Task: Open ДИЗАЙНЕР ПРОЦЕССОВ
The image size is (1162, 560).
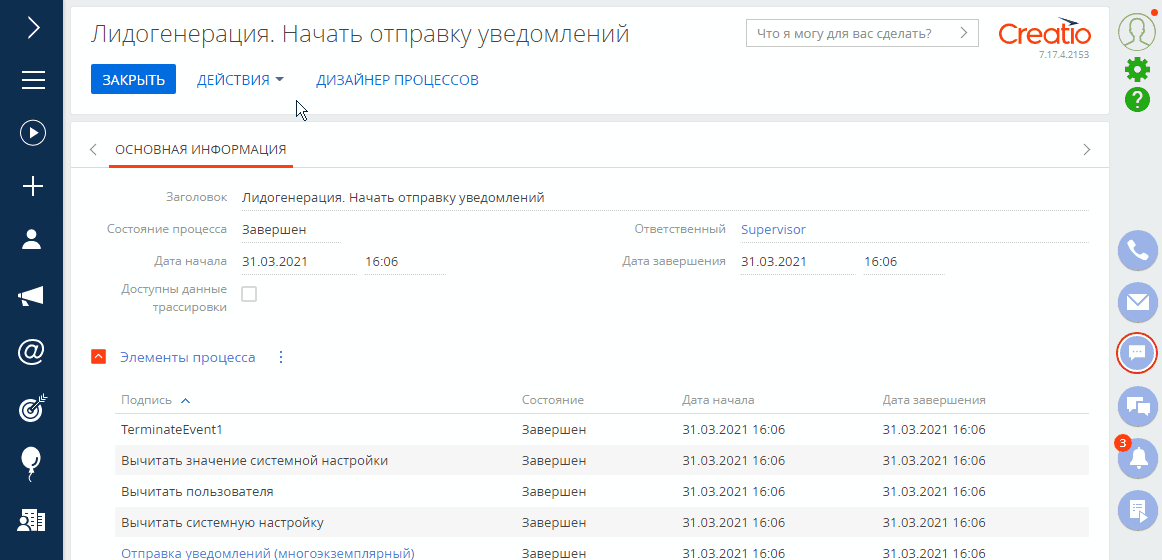Action: pyautogui.click(x=397, y=80)
